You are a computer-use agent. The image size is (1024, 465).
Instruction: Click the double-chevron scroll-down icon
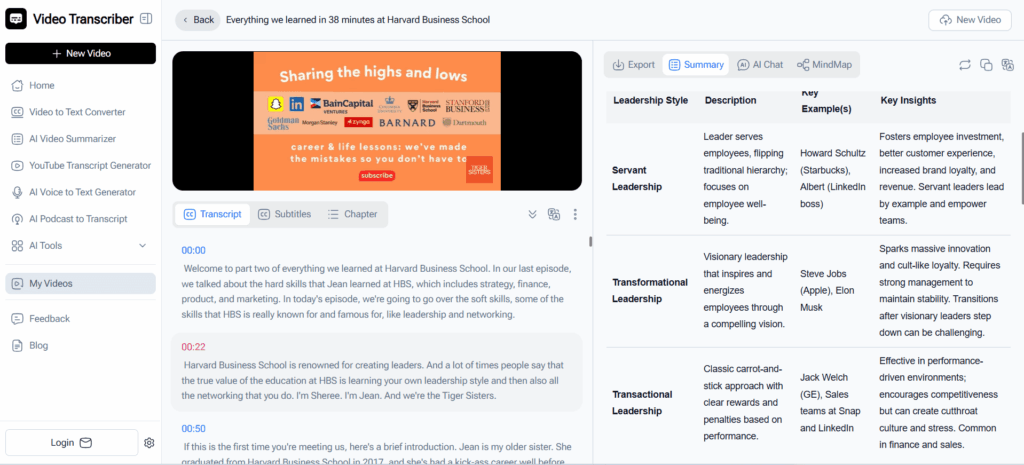tap(532, 214)
